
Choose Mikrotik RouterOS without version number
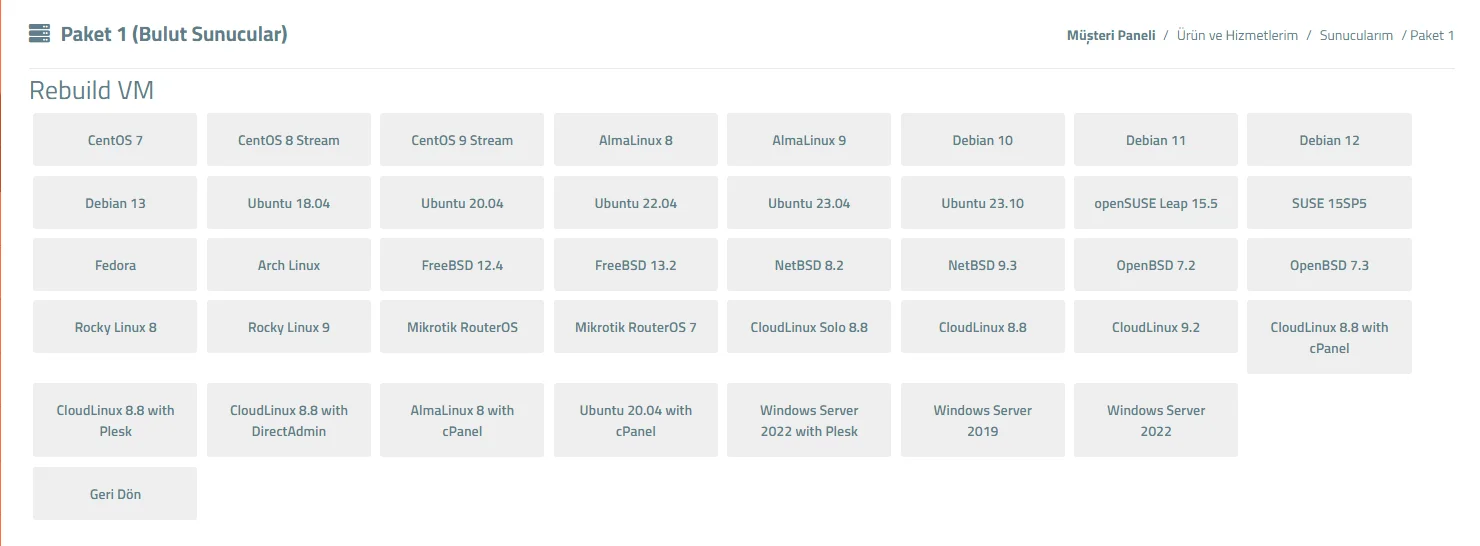(462, 327)
